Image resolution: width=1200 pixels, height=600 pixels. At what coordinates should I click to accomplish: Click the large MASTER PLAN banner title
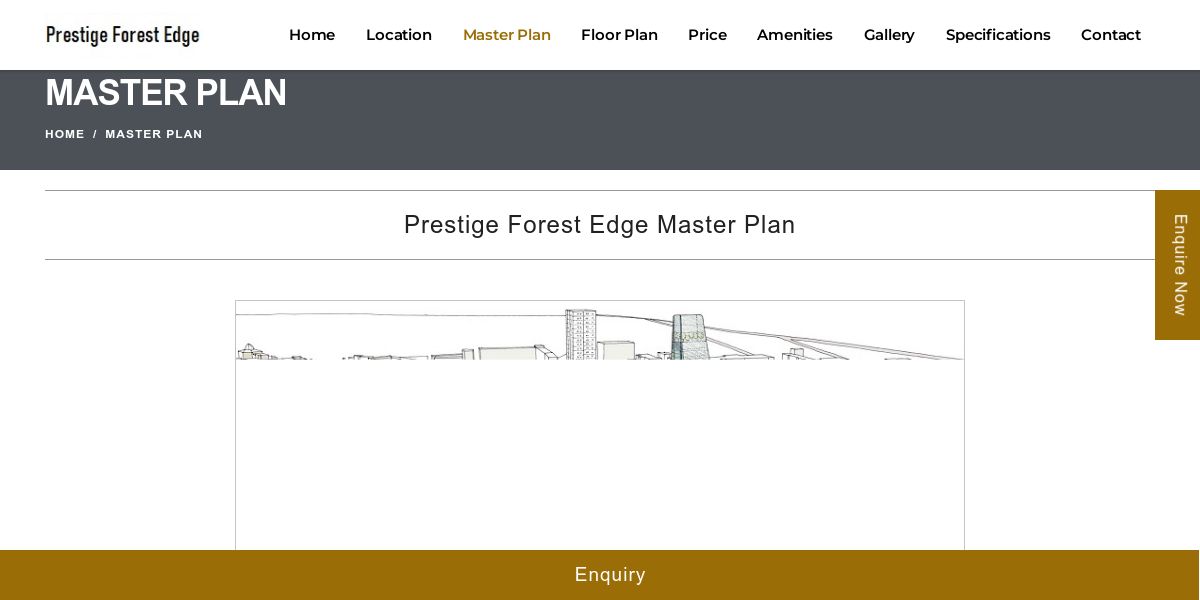[x=166, y=93]
